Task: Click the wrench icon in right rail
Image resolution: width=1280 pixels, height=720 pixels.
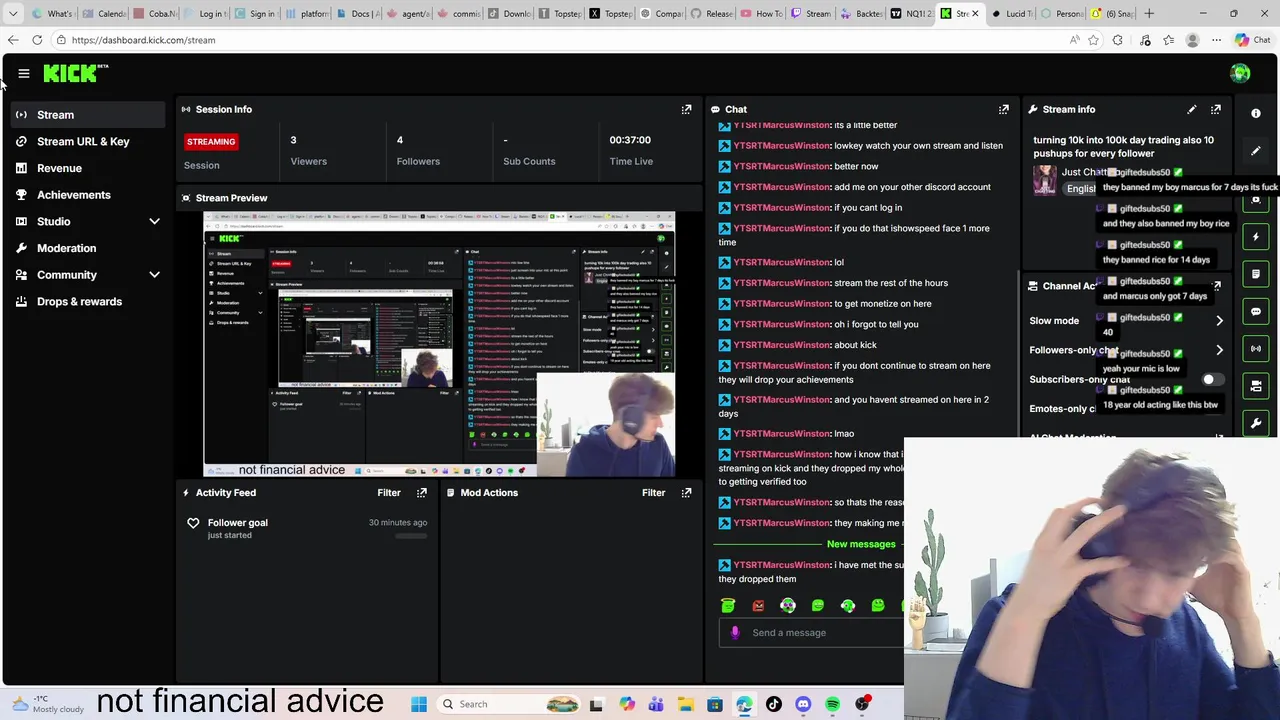Action: (x=1256, y=424)
